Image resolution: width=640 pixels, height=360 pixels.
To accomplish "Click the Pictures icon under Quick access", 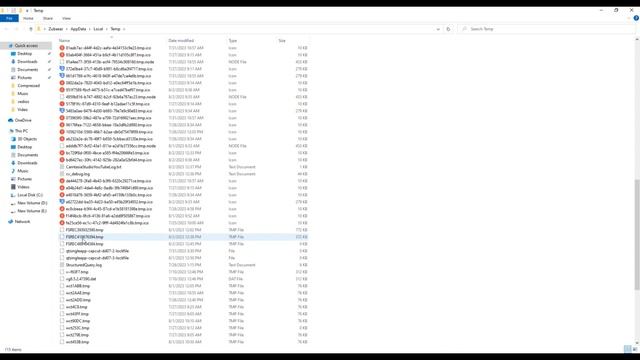I will pyautogui.click(x=13, y=78).
